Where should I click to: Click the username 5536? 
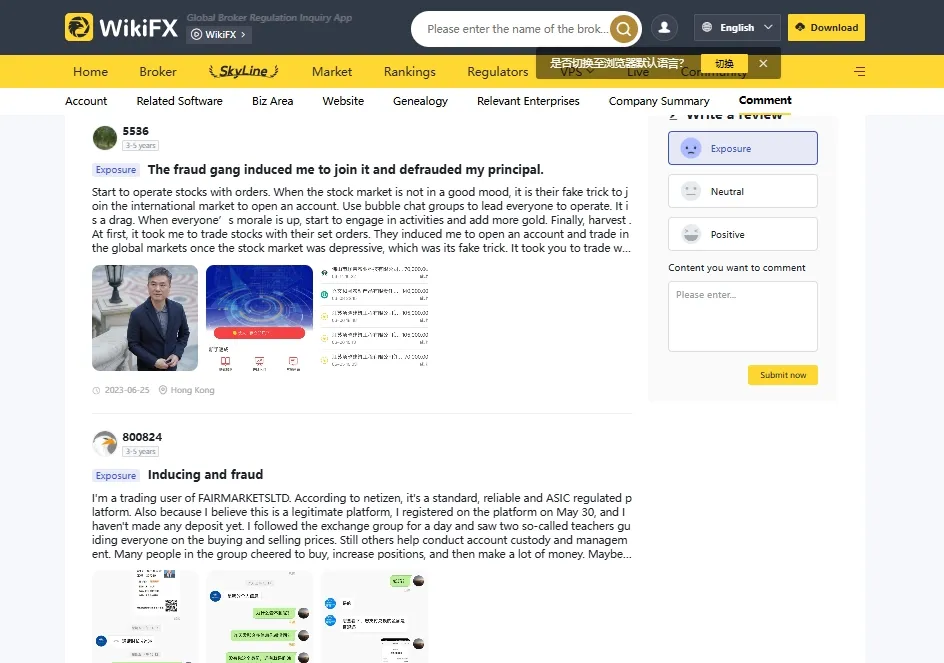click(x=135, y=131)
